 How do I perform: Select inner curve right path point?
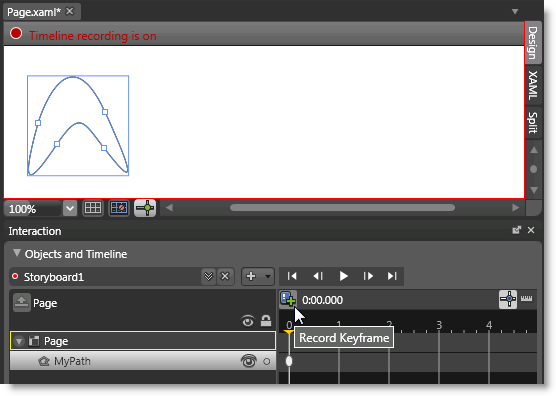point(104,148)
